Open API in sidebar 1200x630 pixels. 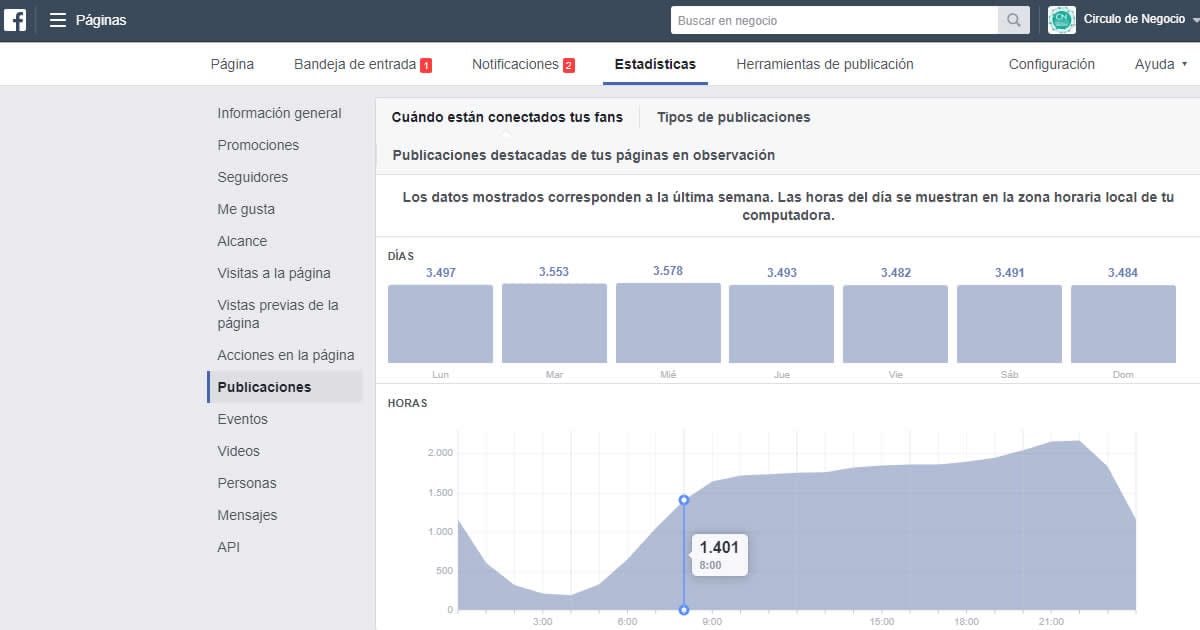coord(229,547)
